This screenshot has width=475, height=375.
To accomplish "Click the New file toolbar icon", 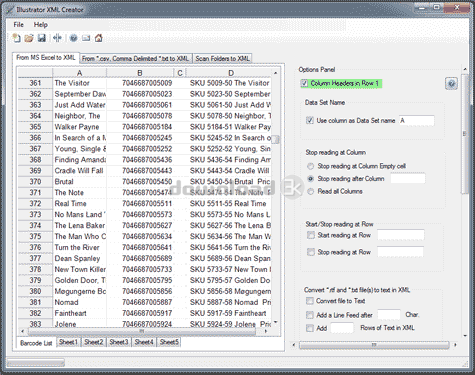I will pyautogui.click(x=16, y=38).
